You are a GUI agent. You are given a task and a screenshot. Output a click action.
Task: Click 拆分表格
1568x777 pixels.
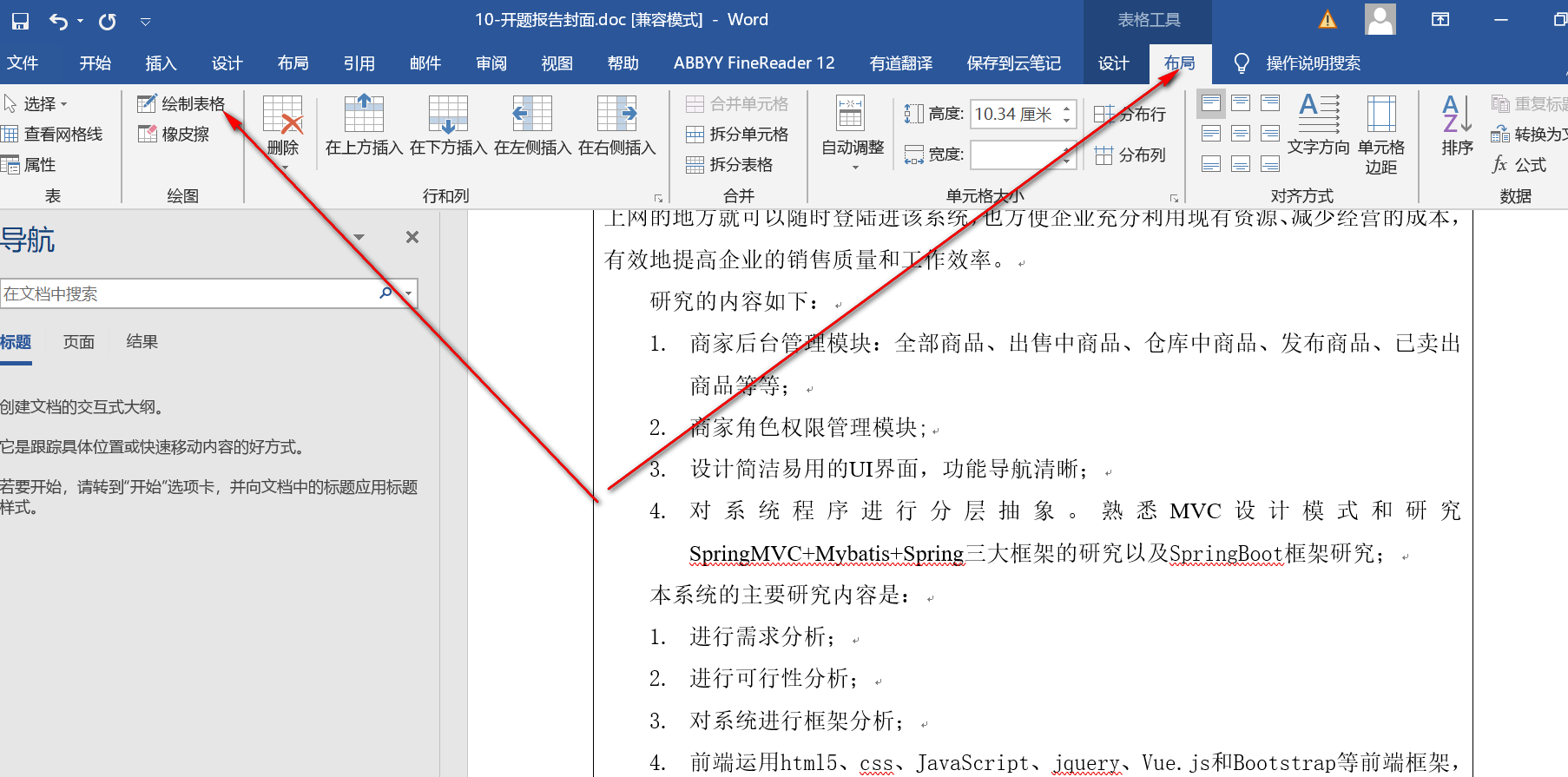(x=729, y=165)
